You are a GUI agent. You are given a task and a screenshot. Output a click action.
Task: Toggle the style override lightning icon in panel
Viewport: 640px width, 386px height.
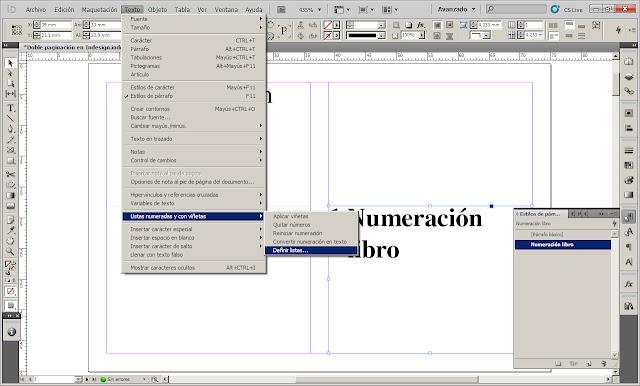tap(614, 224)
